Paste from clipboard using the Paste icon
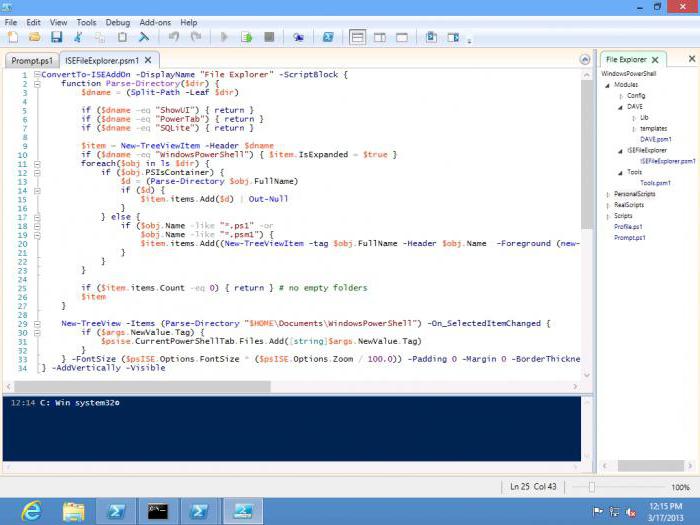The width and height of the screenshot is (700, 525). point(122,37)
